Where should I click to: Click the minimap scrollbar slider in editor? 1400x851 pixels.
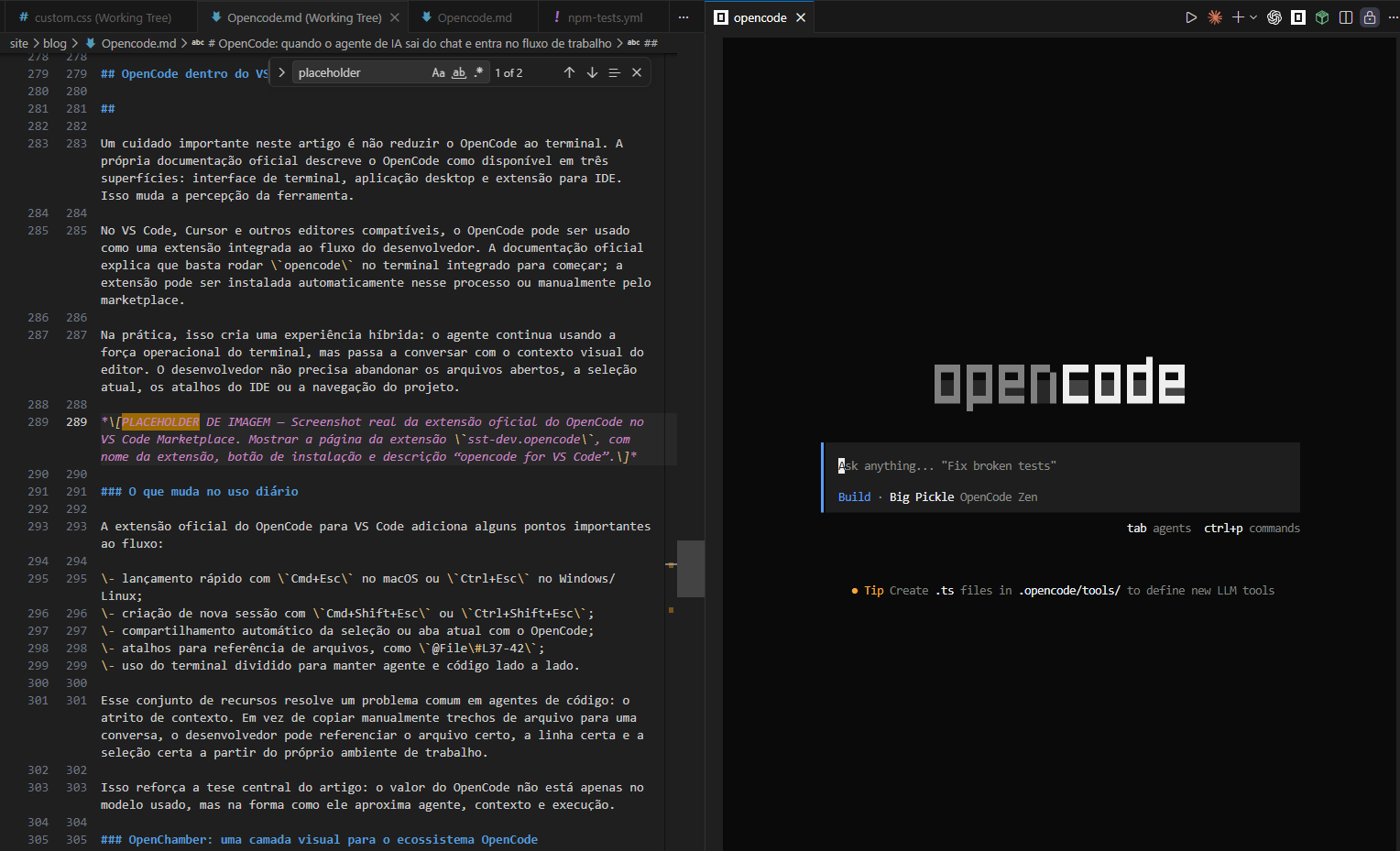(690, 569)
